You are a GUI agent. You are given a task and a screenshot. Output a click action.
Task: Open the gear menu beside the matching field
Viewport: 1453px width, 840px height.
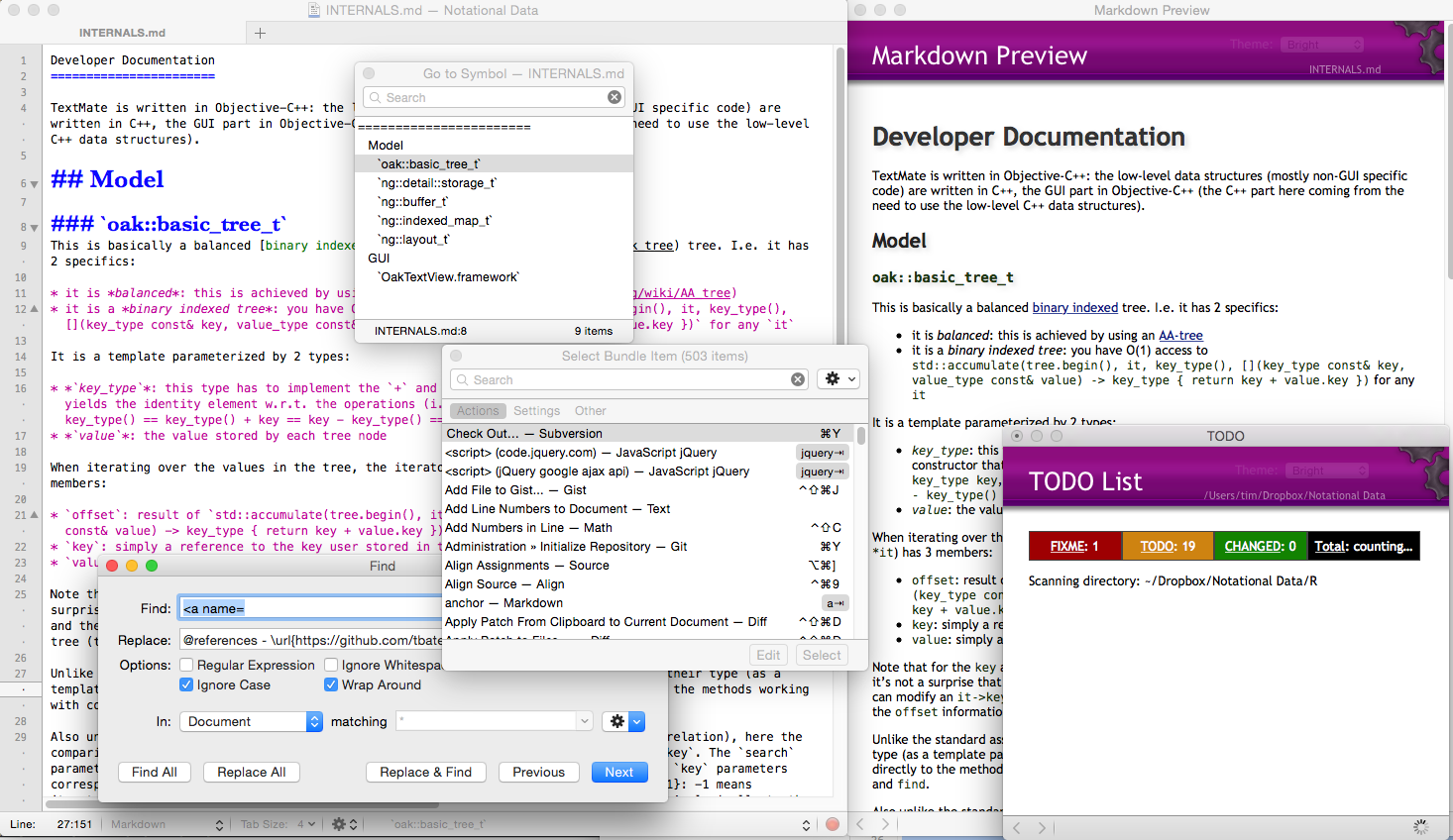[x=622, y=721]
